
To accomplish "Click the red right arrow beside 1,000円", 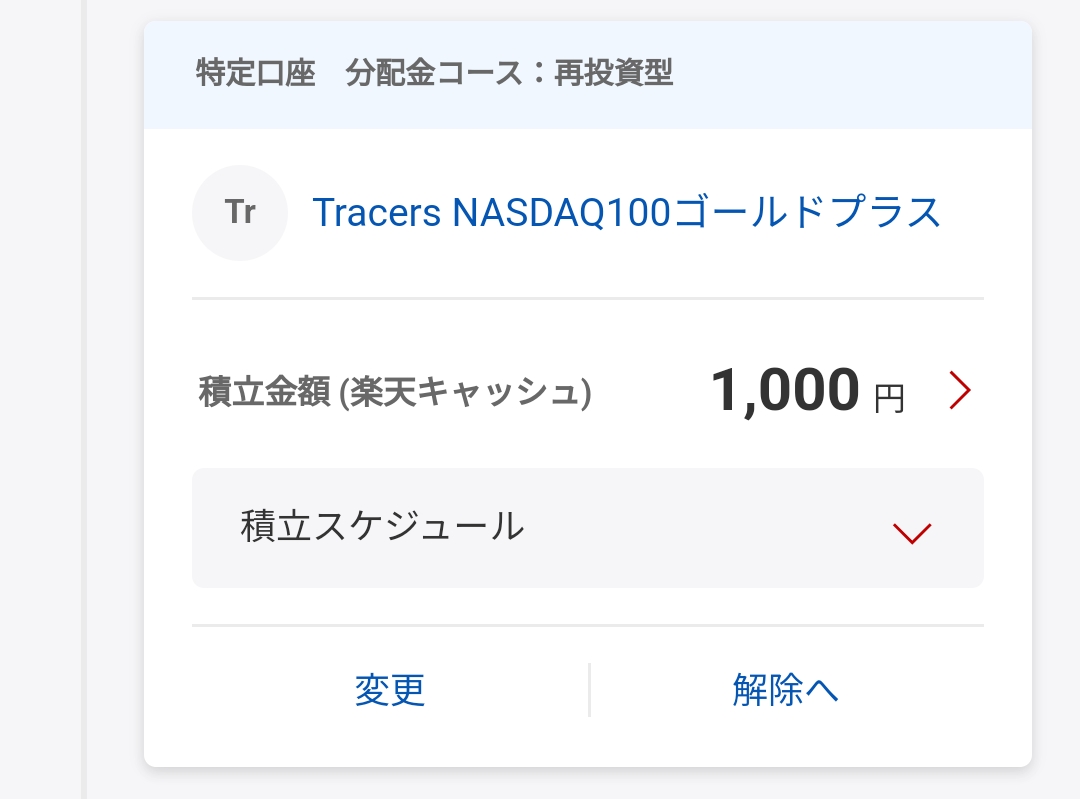I will click(959, 390).
